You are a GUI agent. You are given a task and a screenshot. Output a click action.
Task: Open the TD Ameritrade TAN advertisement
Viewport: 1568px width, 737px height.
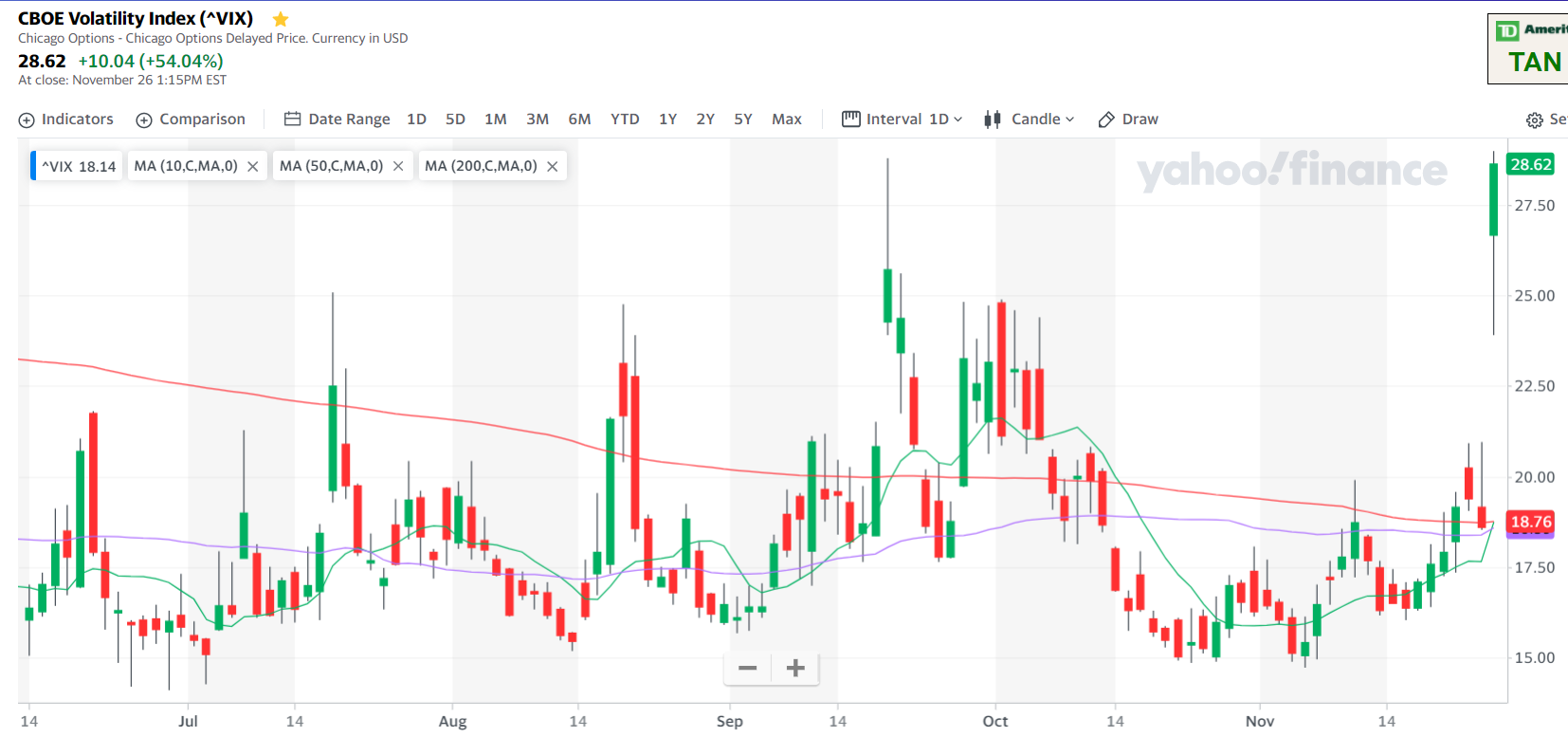pyautogui.click(x=1528, y=49)
